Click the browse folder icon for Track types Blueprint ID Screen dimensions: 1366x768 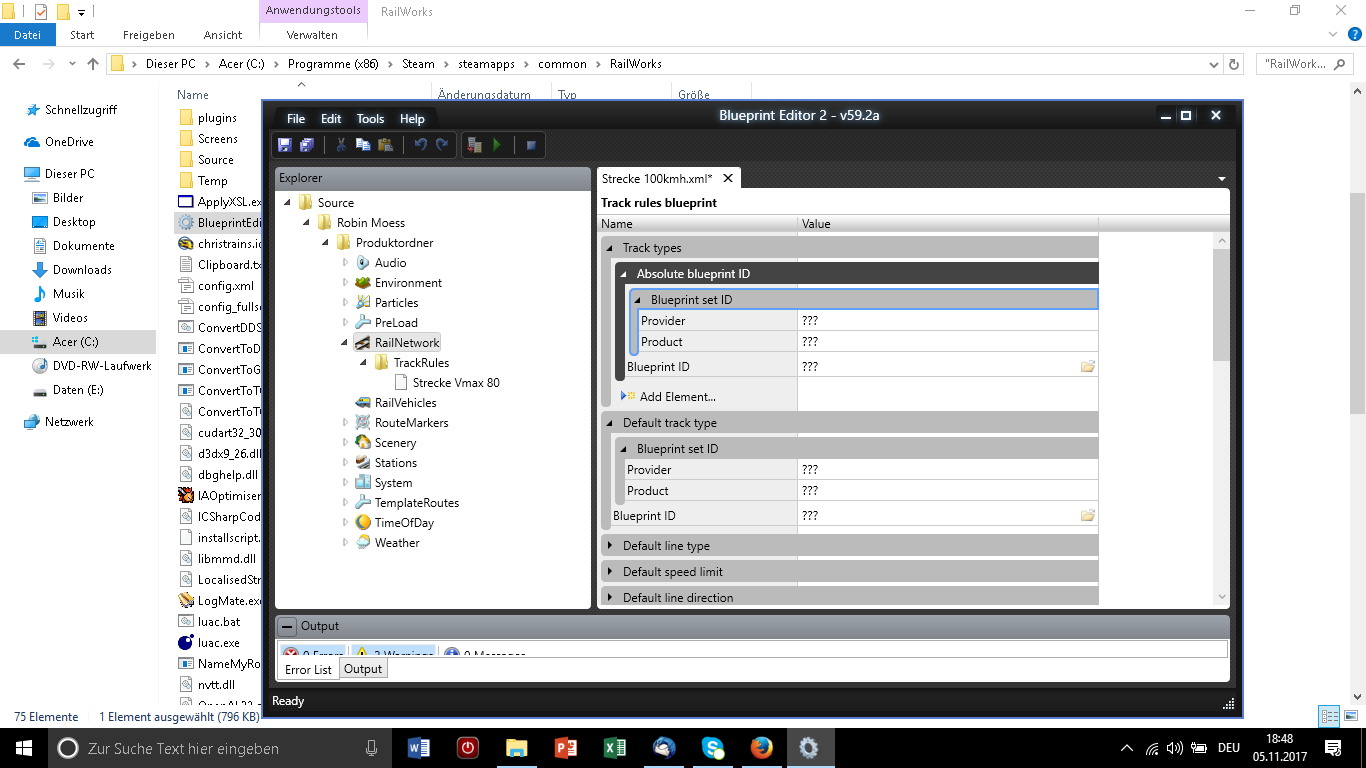click(x=1087, y=367)
